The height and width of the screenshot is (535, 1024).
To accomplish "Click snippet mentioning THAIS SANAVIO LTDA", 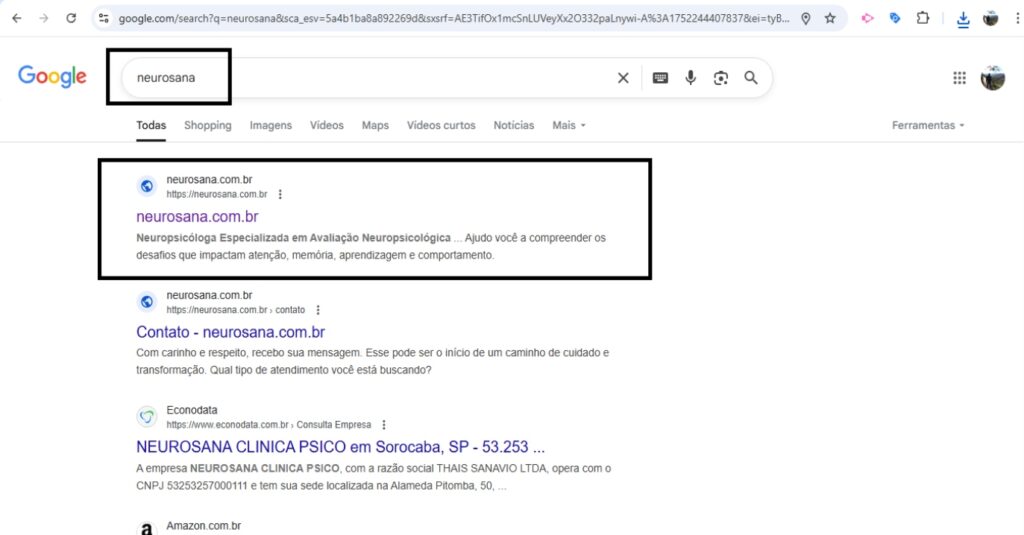I will (374, 477).
